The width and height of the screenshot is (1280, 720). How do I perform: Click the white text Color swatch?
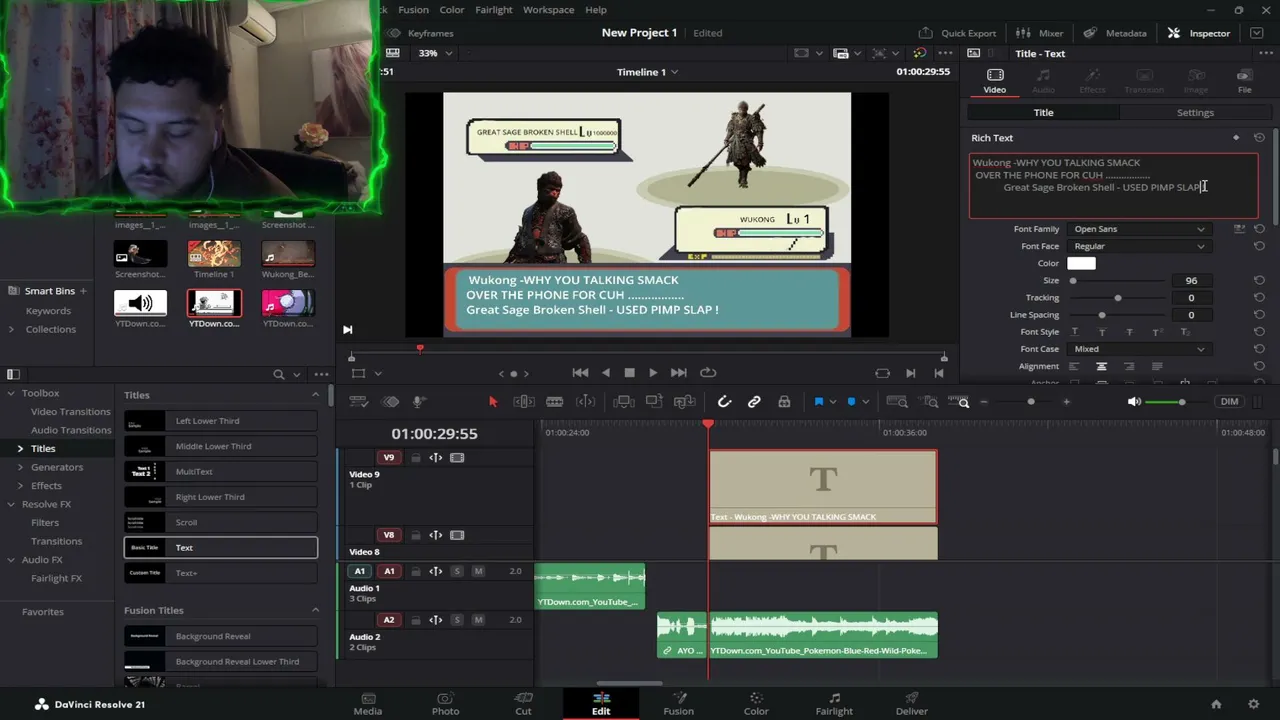pos(1081,264)
